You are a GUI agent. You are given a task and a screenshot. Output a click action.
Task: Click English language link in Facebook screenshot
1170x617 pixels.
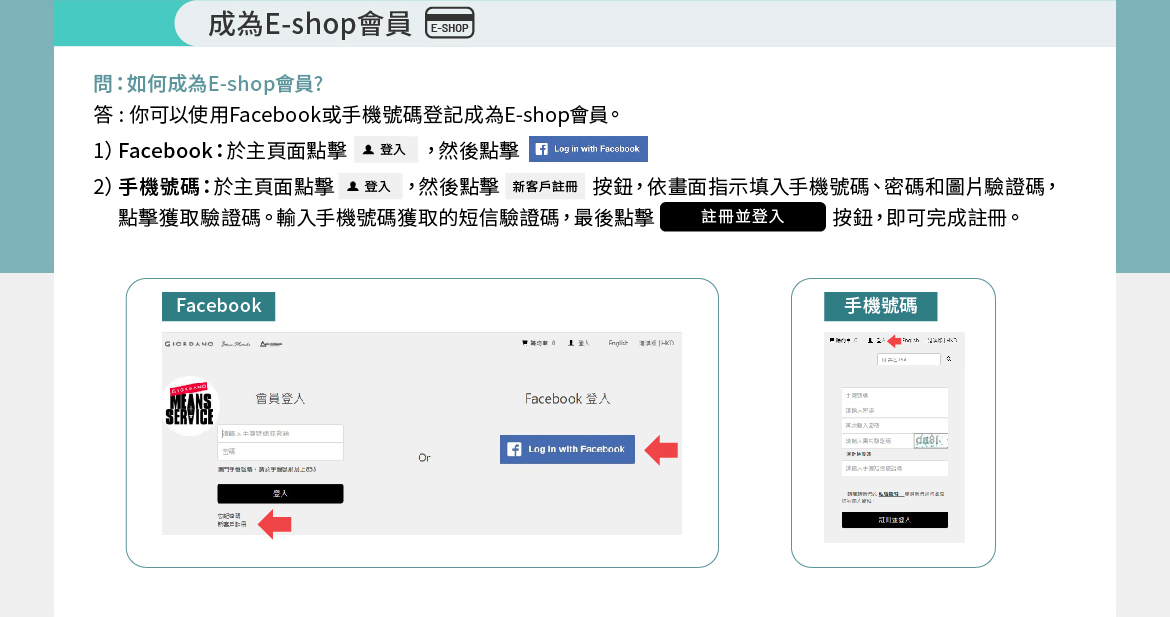point(618,343)
